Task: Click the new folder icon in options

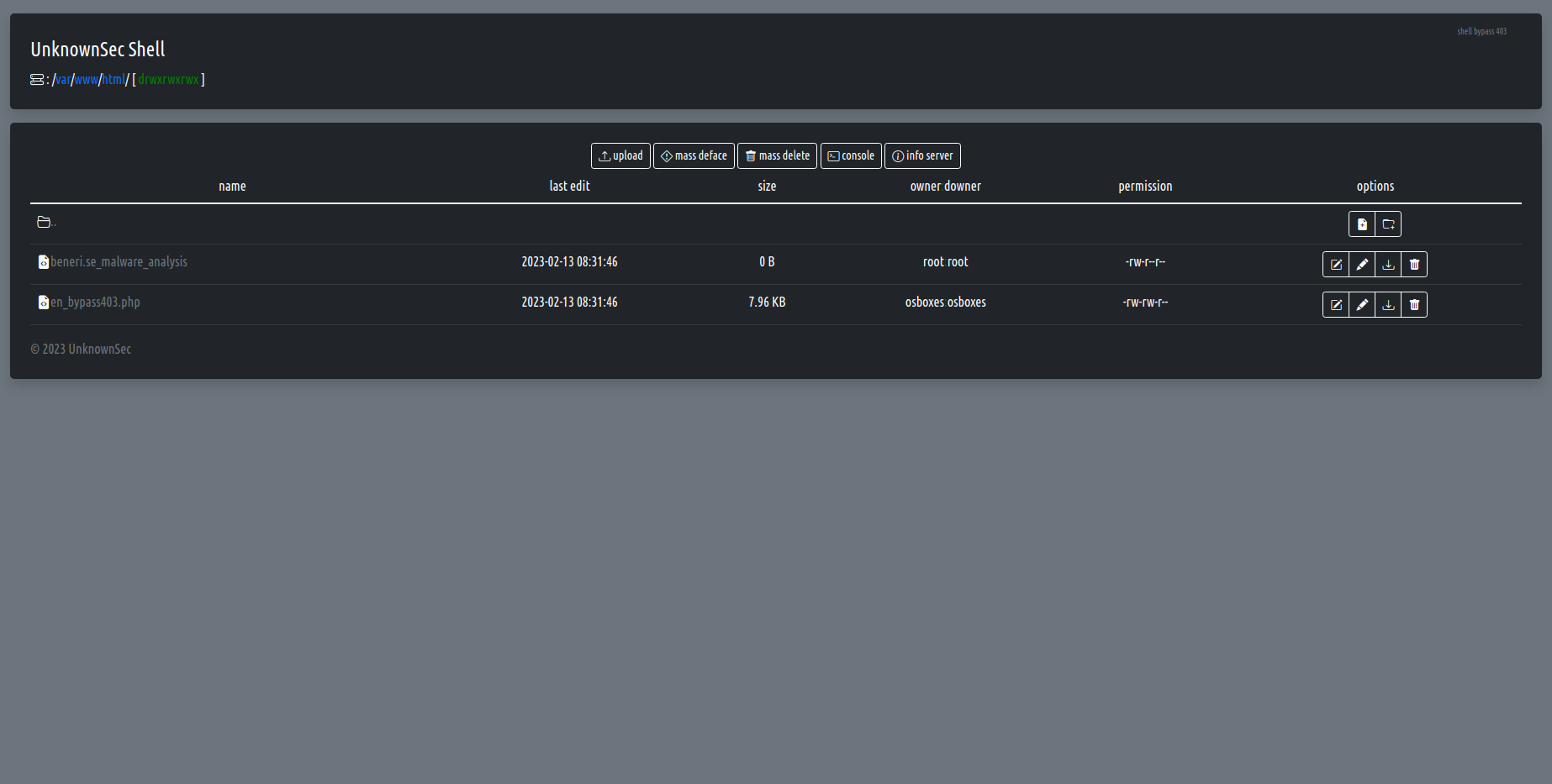Action: [1388, 224]
